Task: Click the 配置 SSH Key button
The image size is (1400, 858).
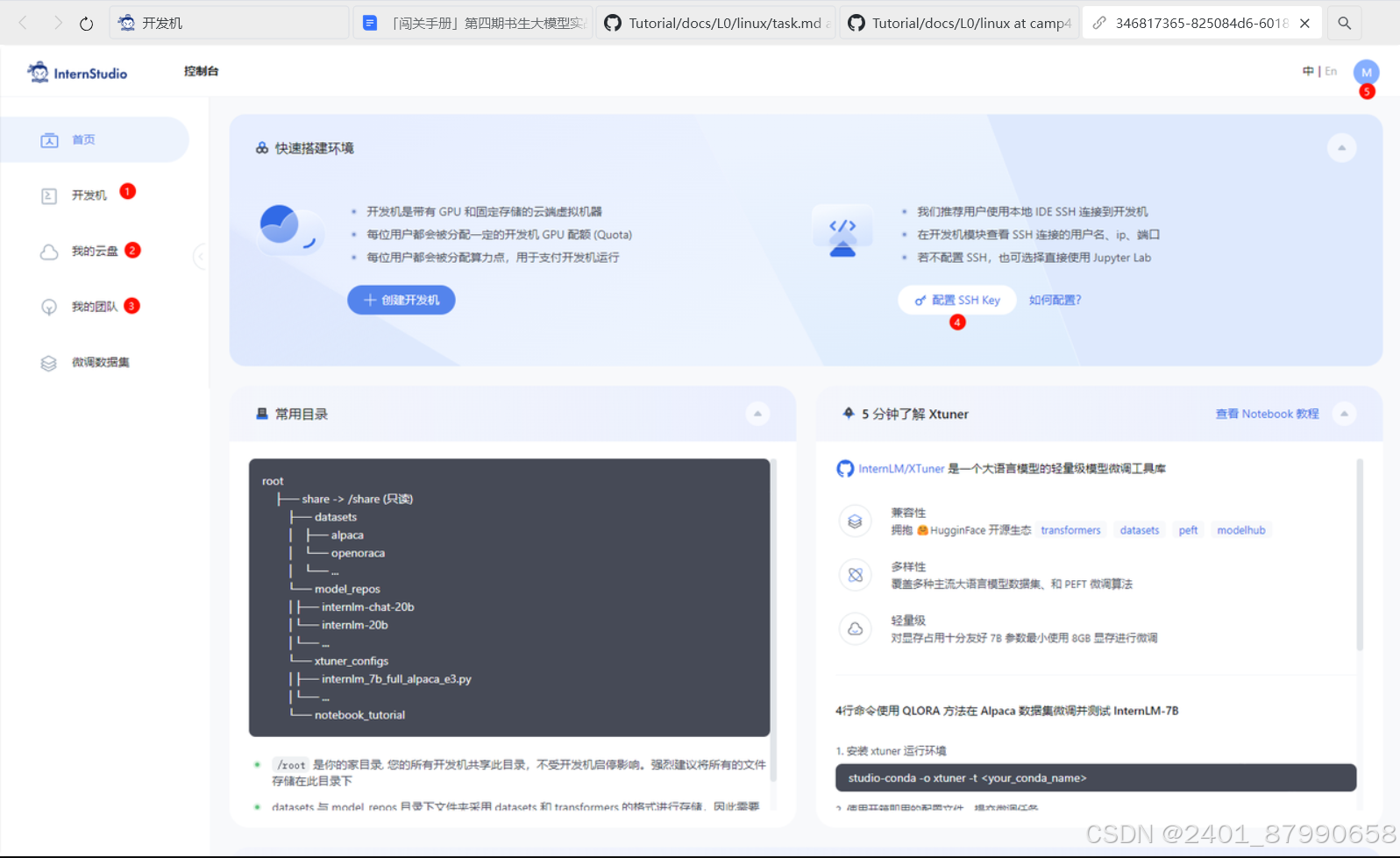Action: click(957, 300)
